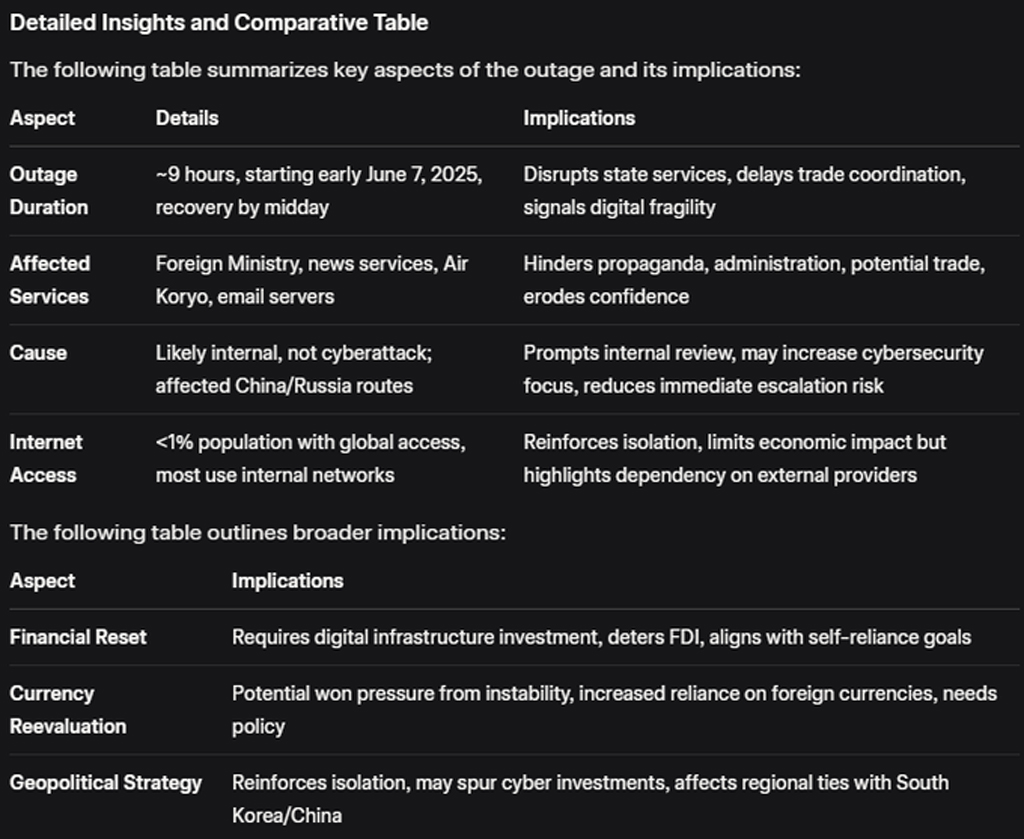Image resolution: width=1024 pixels, height=839 pixels.
Task: Select the "Implications" header beside the Details column
Action: (x=579, y=118)
